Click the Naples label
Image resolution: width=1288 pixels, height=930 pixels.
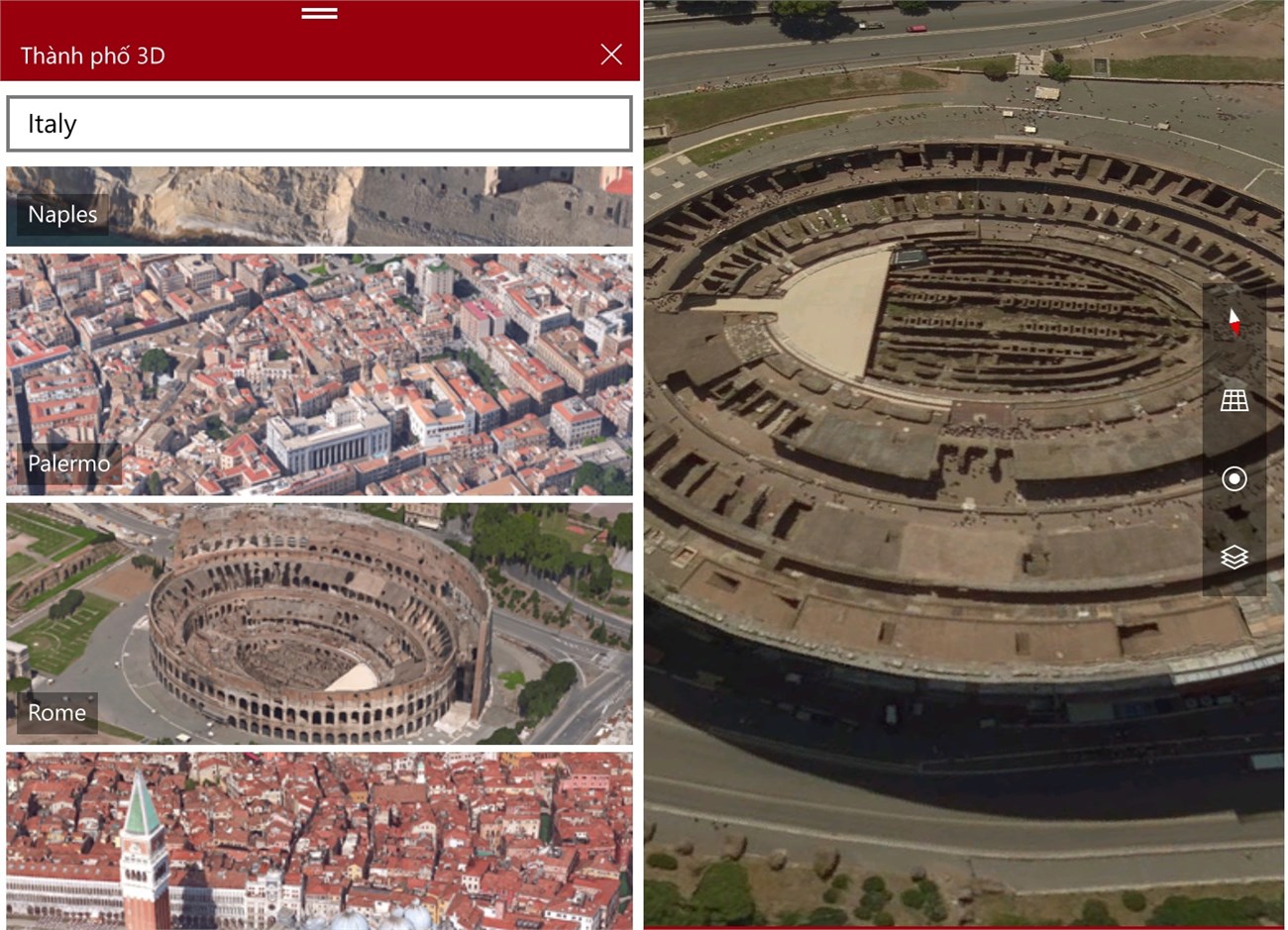click(62, 214)
